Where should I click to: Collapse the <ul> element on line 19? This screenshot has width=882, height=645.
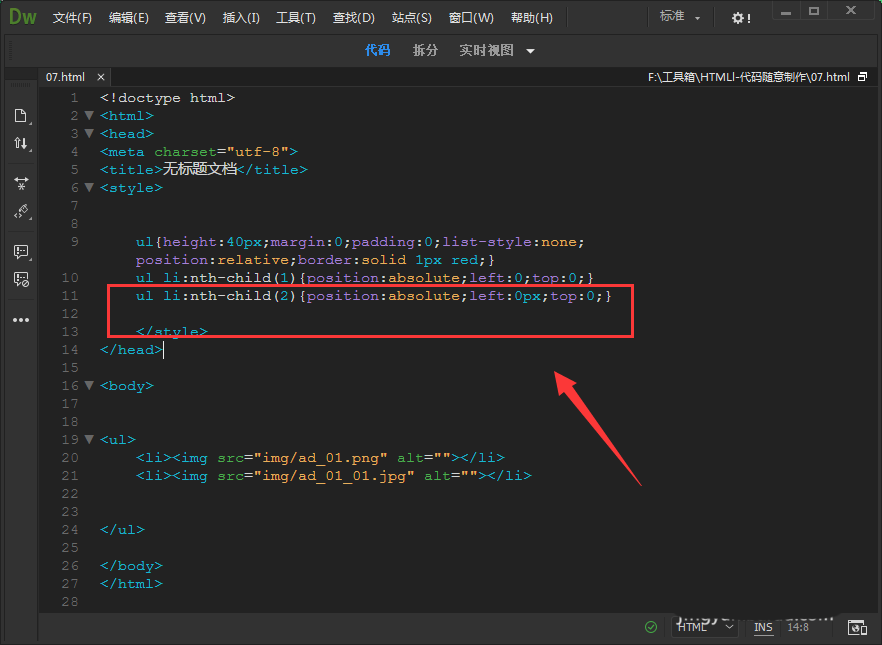(x=89, y=439)
